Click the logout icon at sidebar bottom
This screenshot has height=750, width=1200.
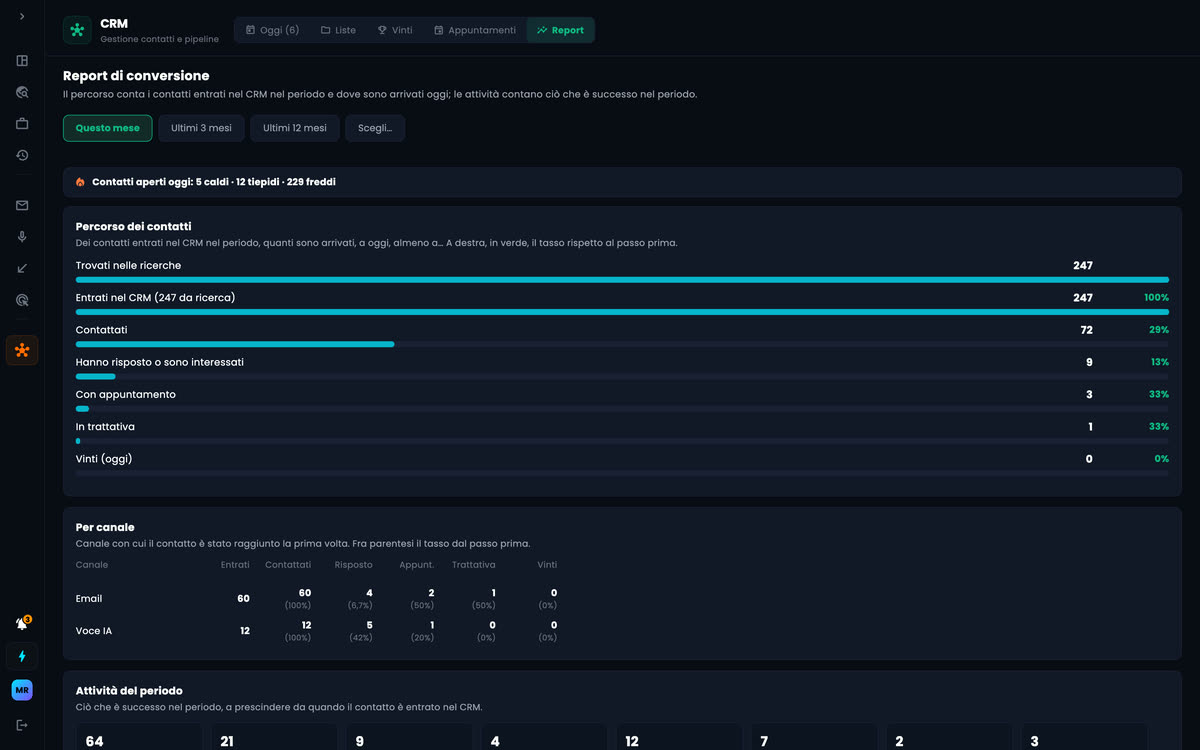pos(22,725)
